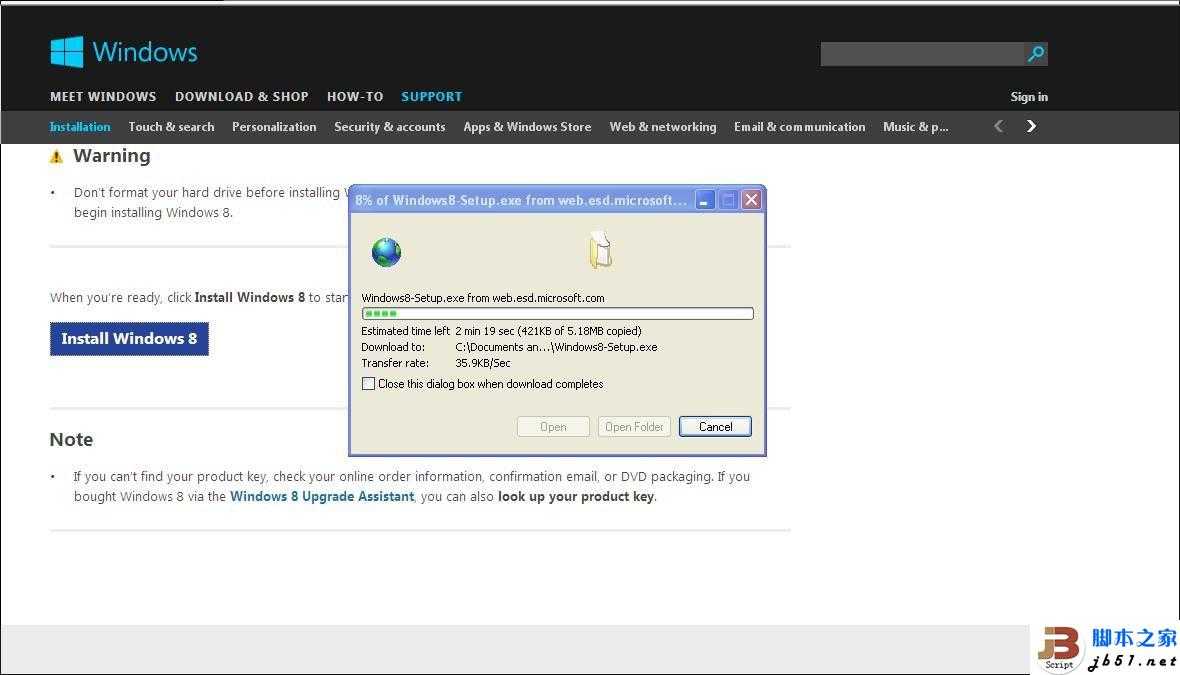Screen dimensions: 1180x675
Task: Cancel the Windows8-Setup.exe download
Action: (715, 427)
